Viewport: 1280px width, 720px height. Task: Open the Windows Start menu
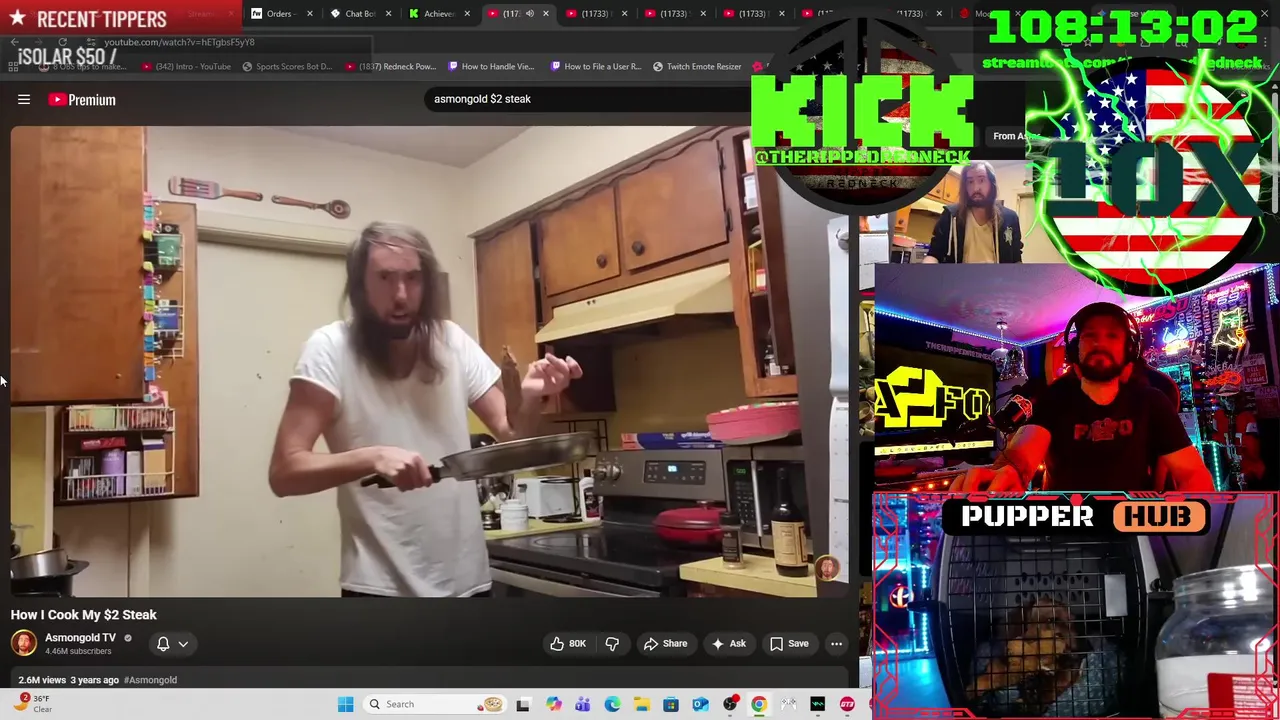(345, 704)
